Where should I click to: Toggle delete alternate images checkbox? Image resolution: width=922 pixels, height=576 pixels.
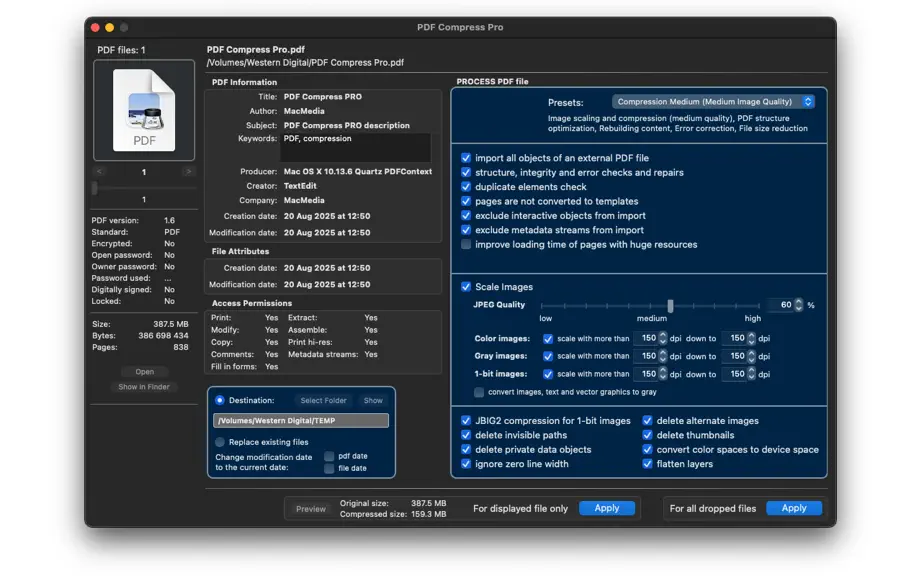click(x=647, y=421)
